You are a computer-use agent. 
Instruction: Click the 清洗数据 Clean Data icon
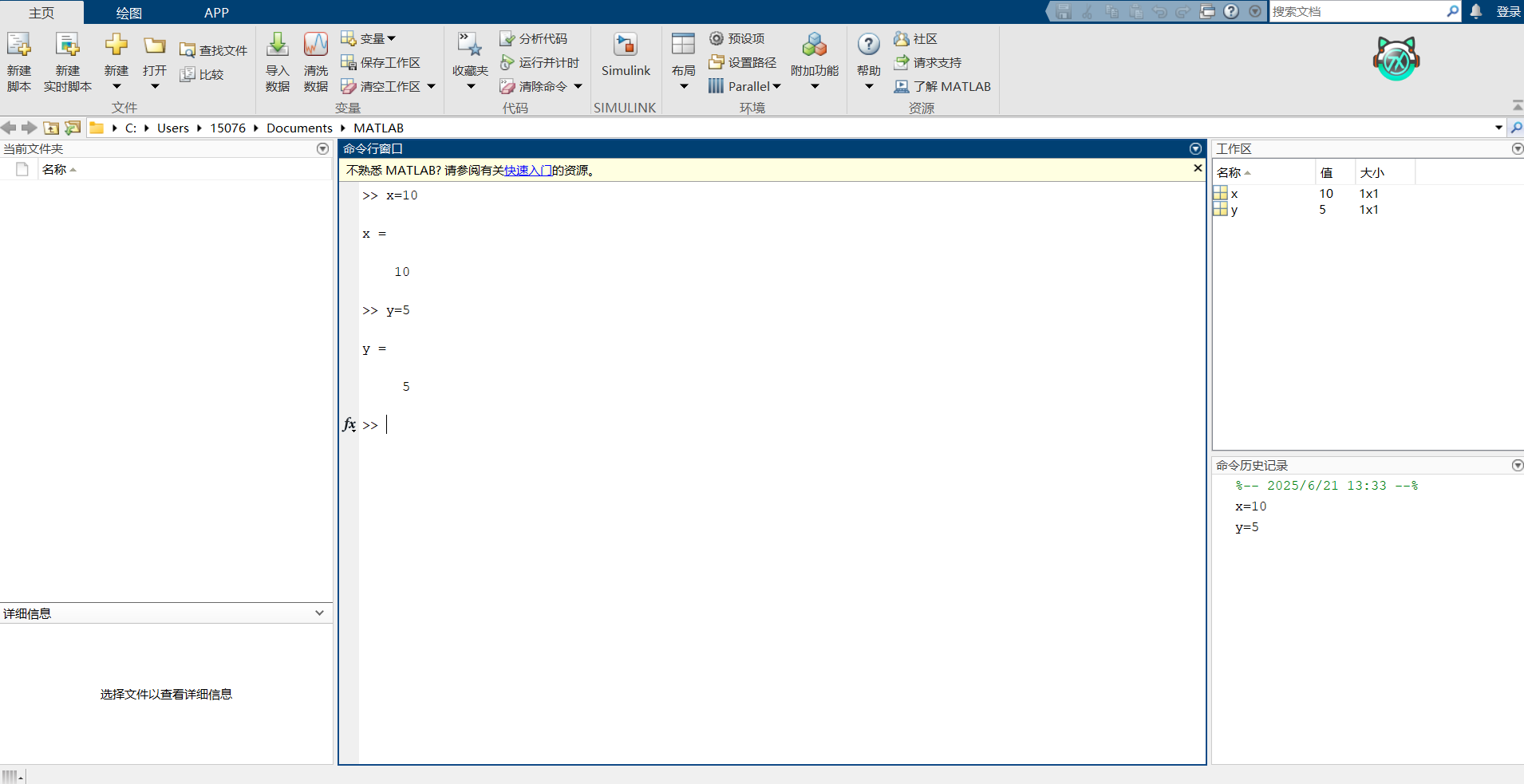pos(316,45)
